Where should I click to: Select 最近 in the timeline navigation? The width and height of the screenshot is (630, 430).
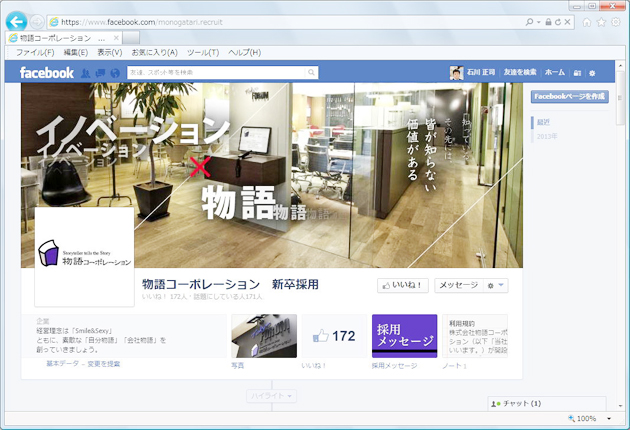(543, 122)
